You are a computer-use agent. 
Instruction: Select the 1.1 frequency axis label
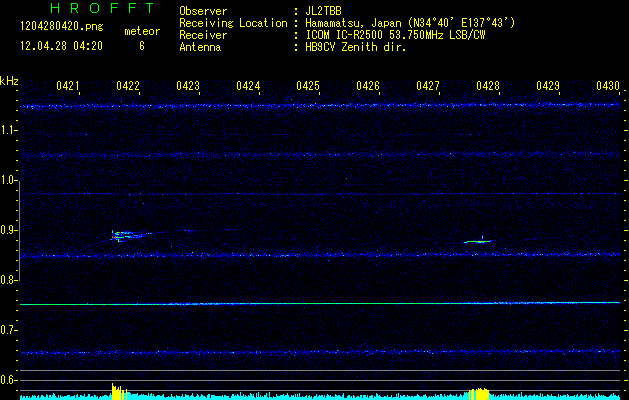coord(9,130)
